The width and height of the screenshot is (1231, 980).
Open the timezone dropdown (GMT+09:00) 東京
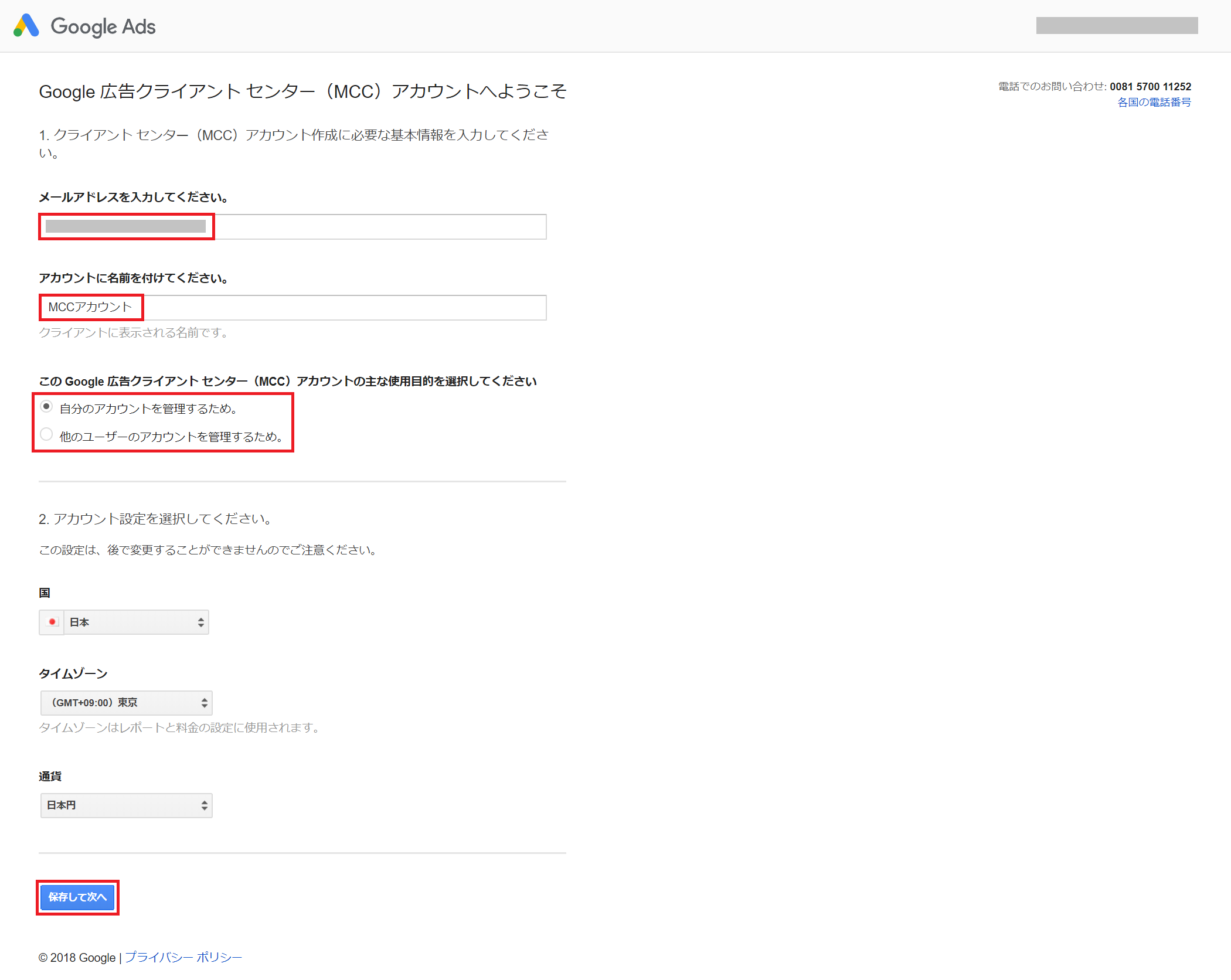pos(126,702)
